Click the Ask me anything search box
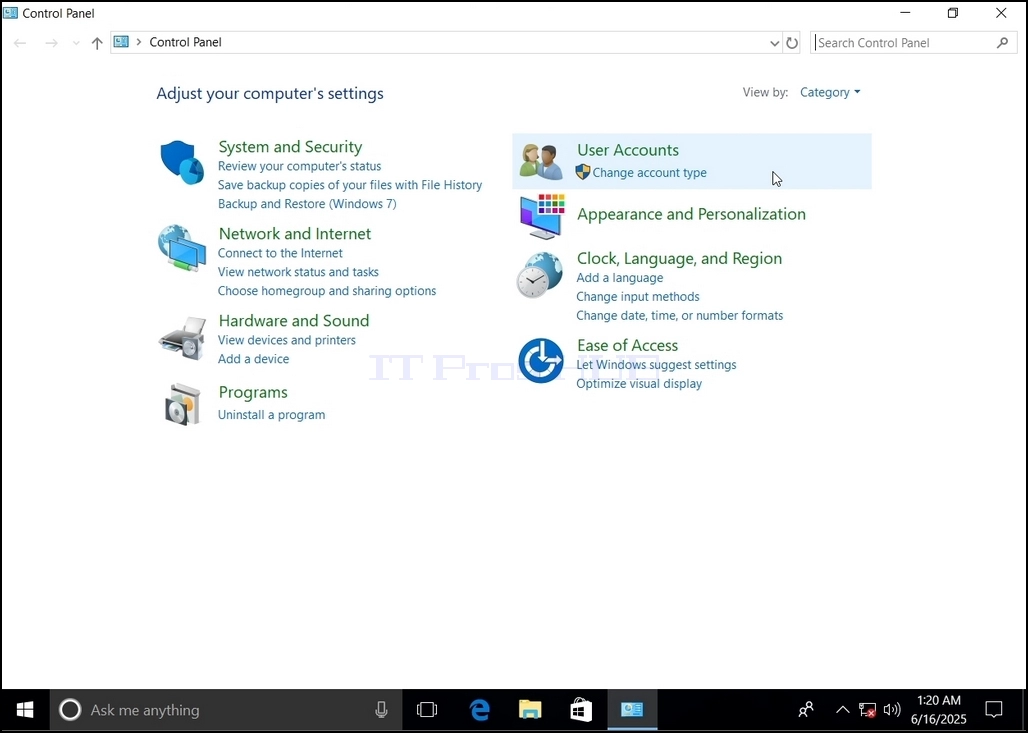1028x733 pixels. click(x=227, y=710)
